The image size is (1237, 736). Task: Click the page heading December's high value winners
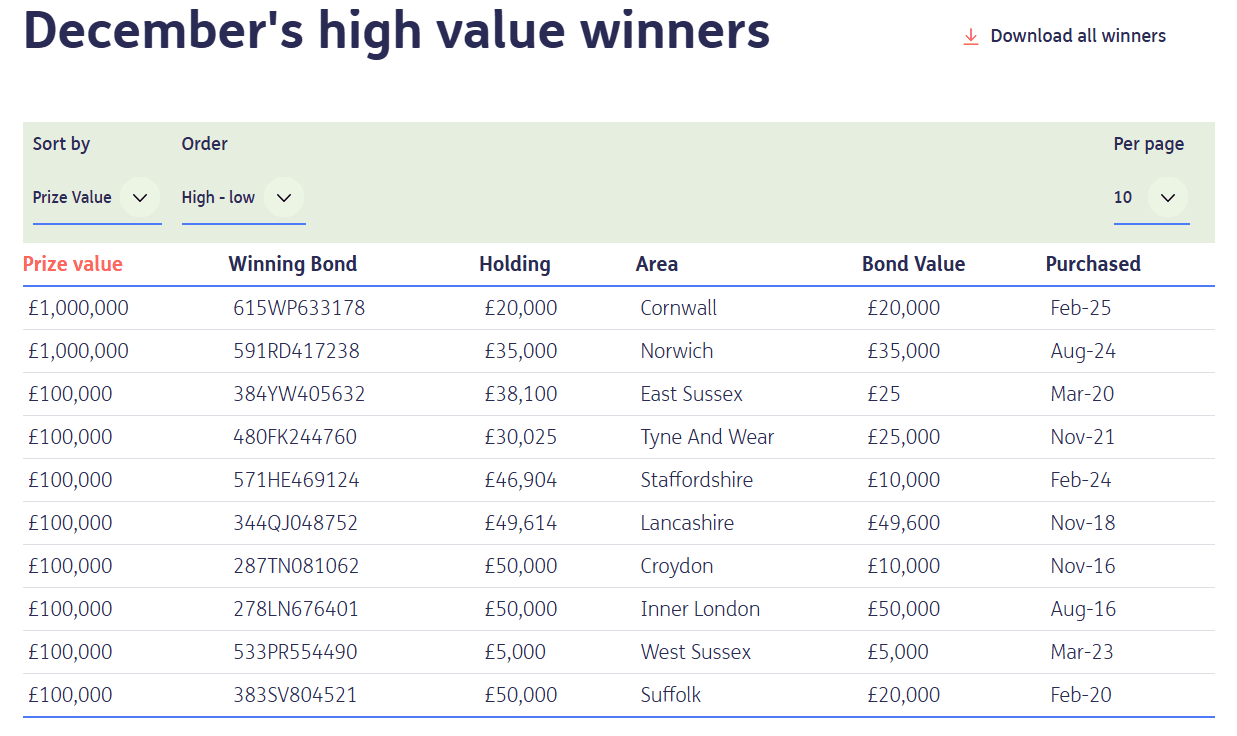tap(397, 30)
